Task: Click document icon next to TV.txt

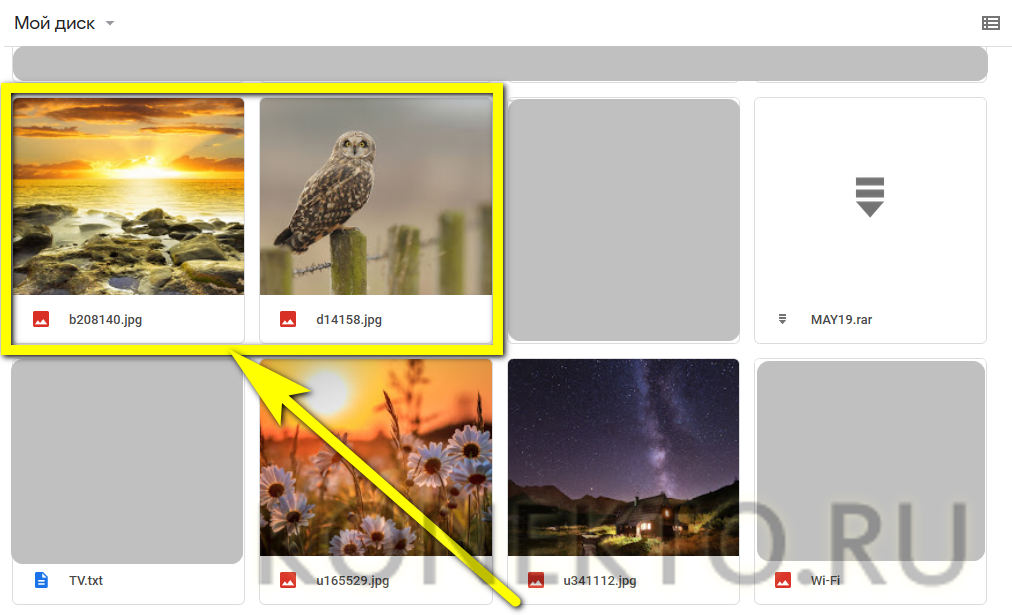Action: 41,580
